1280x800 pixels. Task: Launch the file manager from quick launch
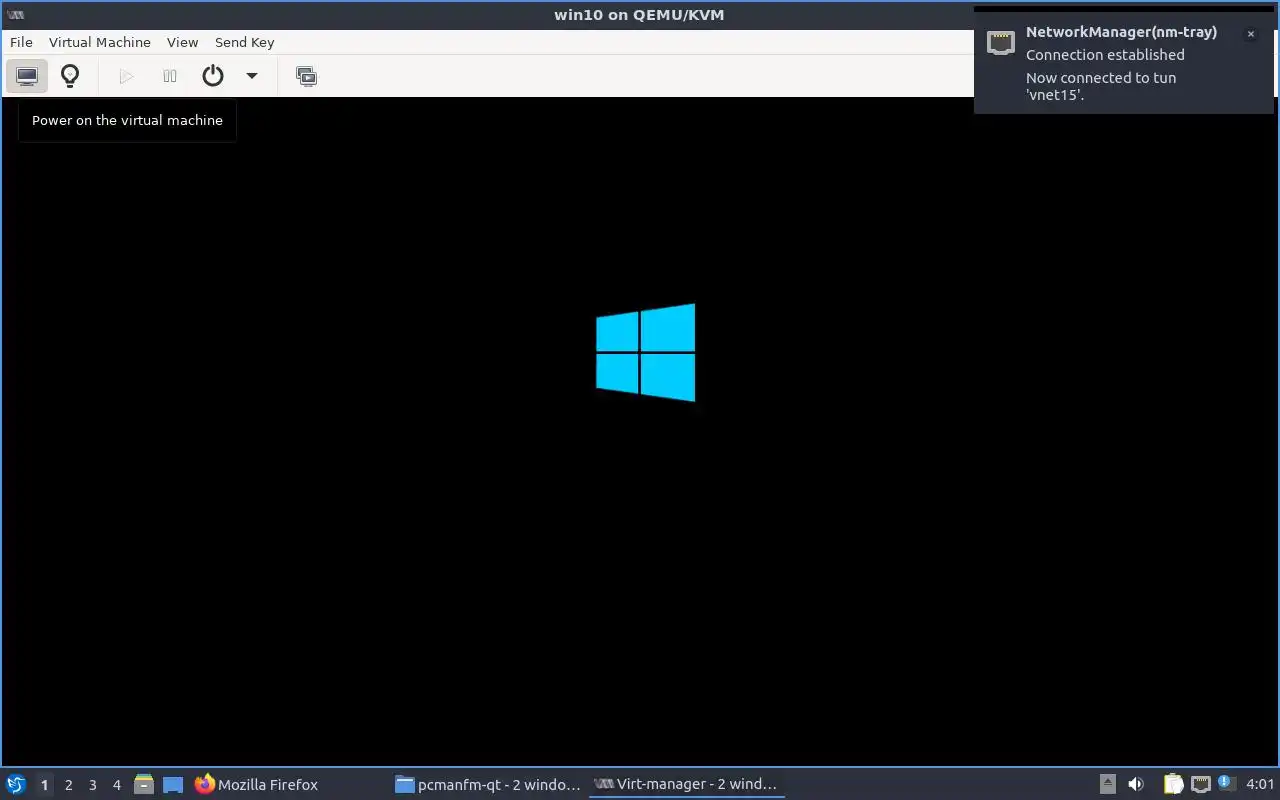[144, 784]
